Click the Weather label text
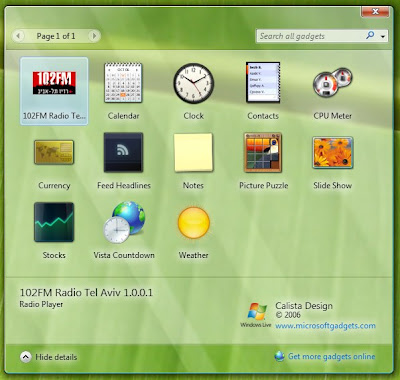 coord(193,255)
